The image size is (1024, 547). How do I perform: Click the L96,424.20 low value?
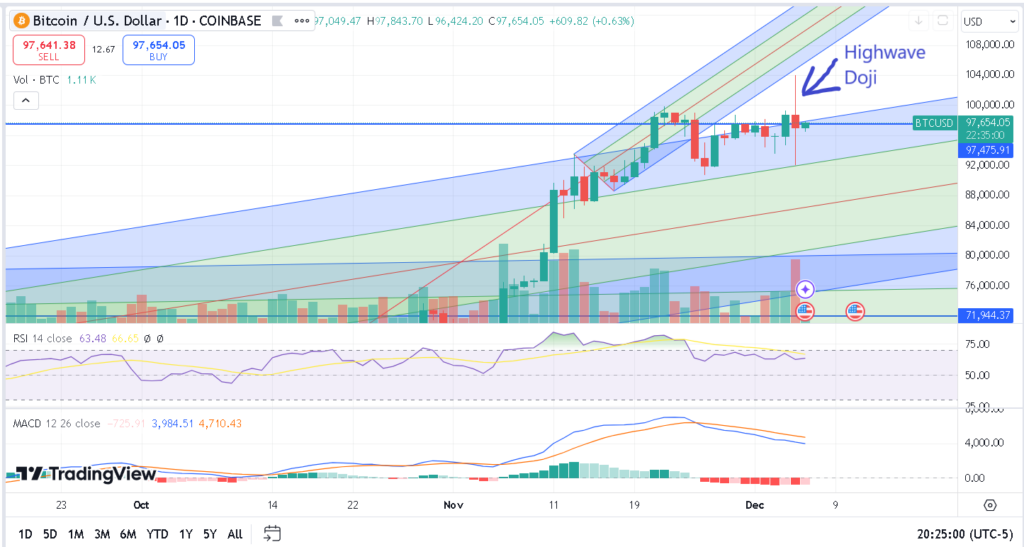(x=455, y=21)
